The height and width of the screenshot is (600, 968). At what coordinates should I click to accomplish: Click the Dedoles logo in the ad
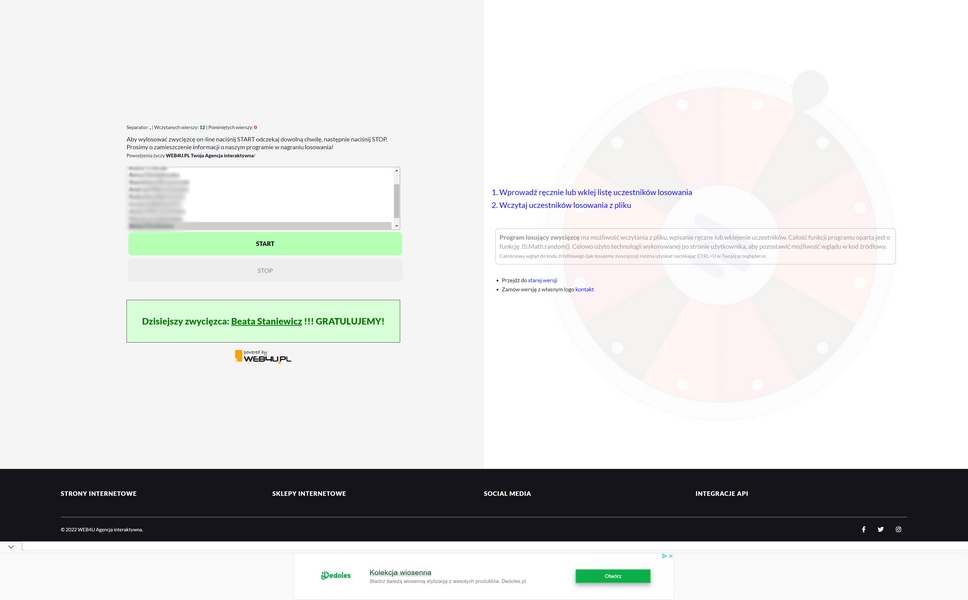click(x=336, y=576)
